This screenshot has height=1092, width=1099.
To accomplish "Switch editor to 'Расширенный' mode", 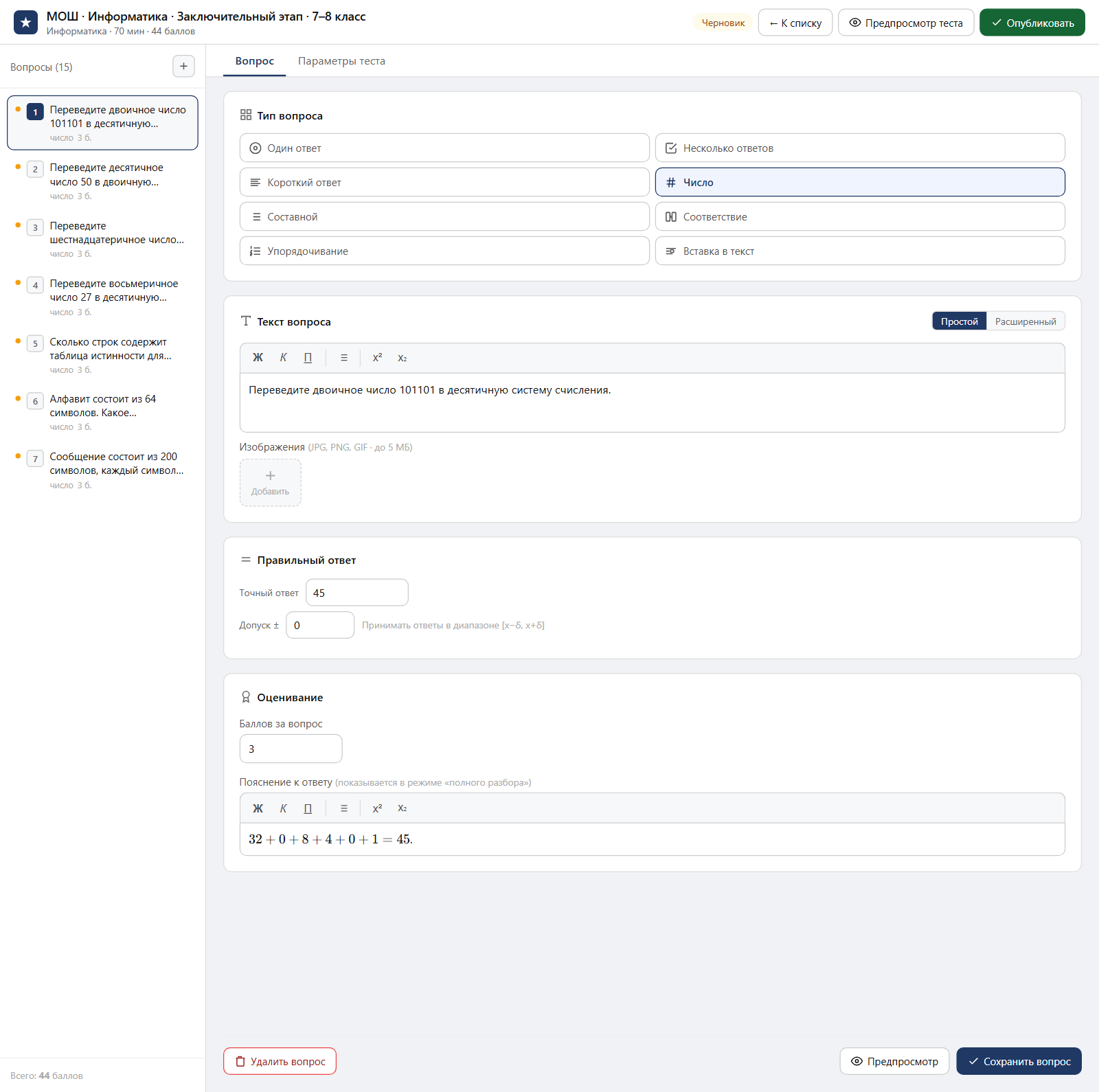I will click(1026, 321).
